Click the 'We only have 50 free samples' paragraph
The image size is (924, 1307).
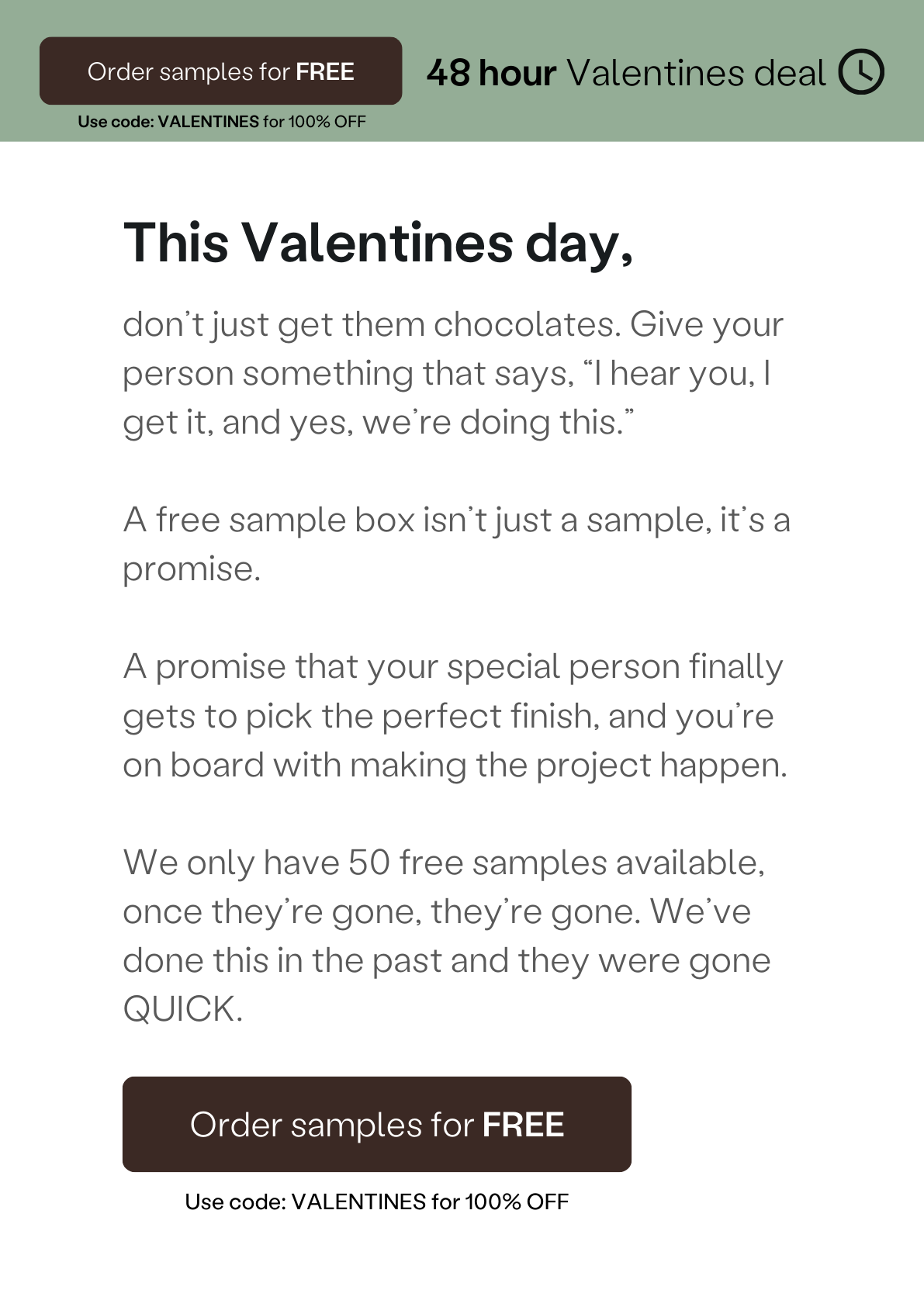pyautogui.click(x=447, y=935)
